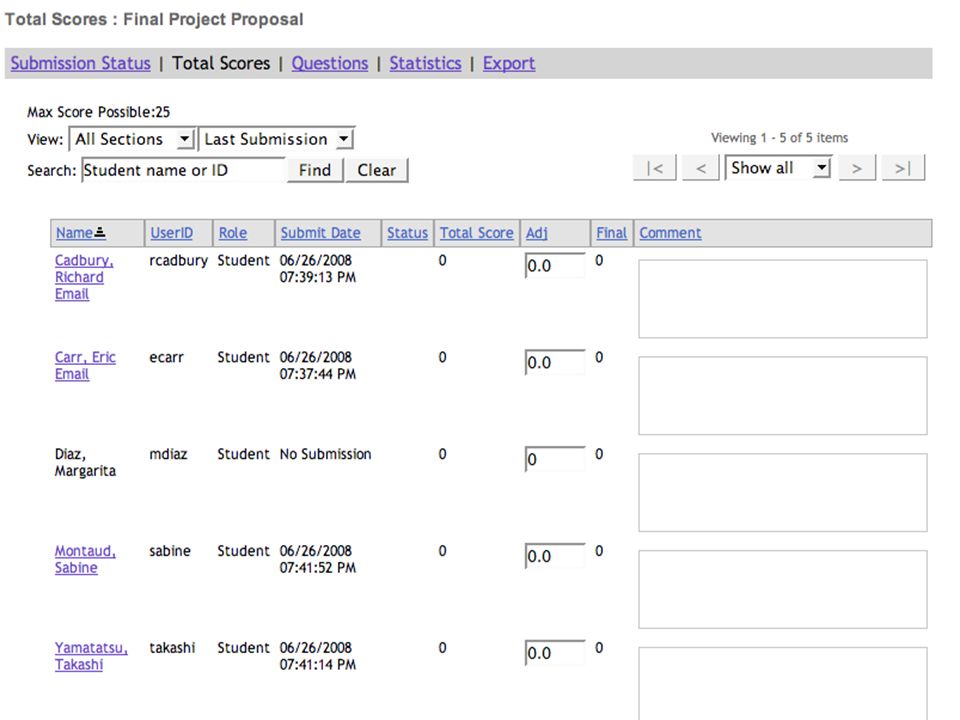Select the 'No Submission' text for mdiaz
The width and height of the screenshot is (960, 720).
pyautogui.click(x=325, y=454)
